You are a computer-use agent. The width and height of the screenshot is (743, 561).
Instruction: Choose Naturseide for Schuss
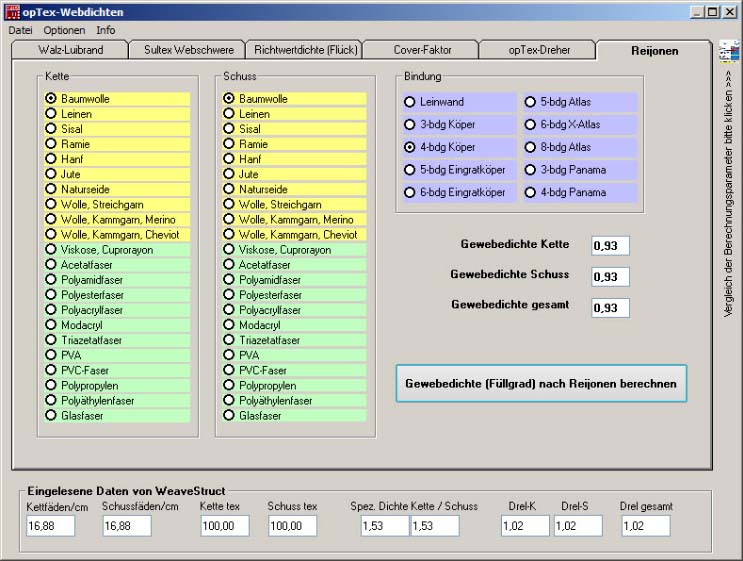tap(294, 190)
